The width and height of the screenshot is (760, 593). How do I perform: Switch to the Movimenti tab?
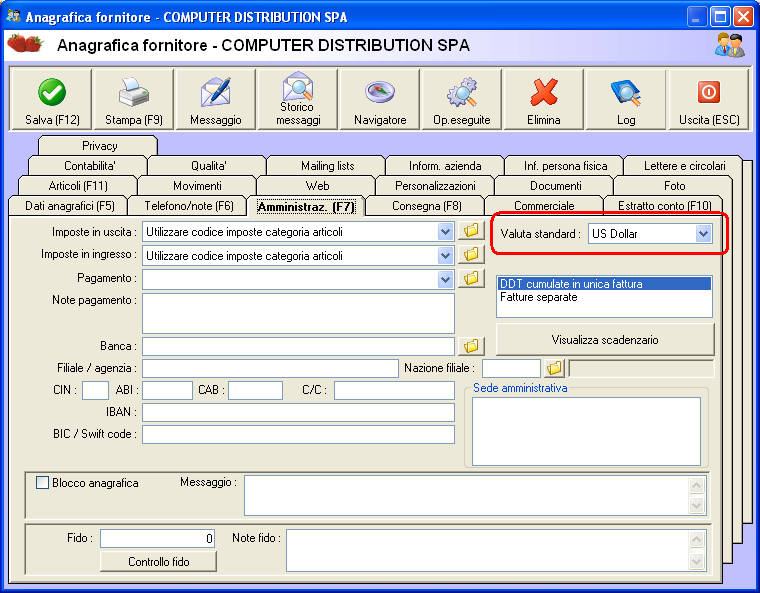(x=197, y=186)
